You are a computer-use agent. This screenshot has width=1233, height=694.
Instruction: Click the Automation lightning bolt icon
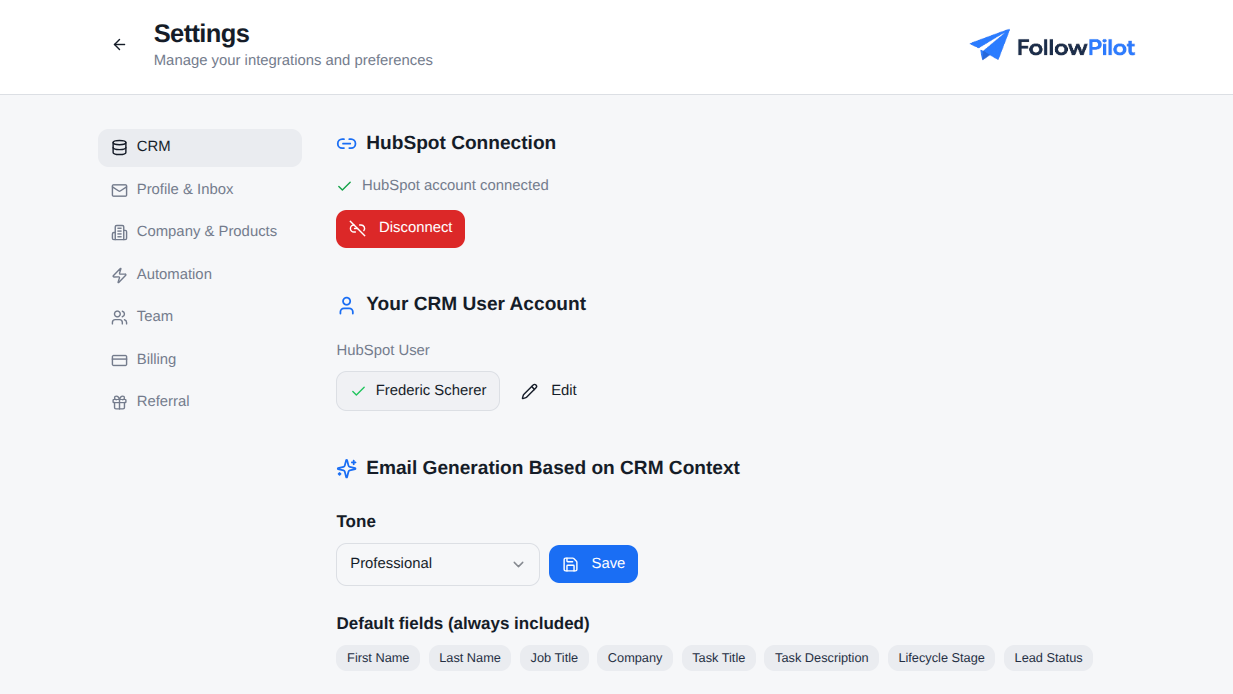click(x=119, y=275)
